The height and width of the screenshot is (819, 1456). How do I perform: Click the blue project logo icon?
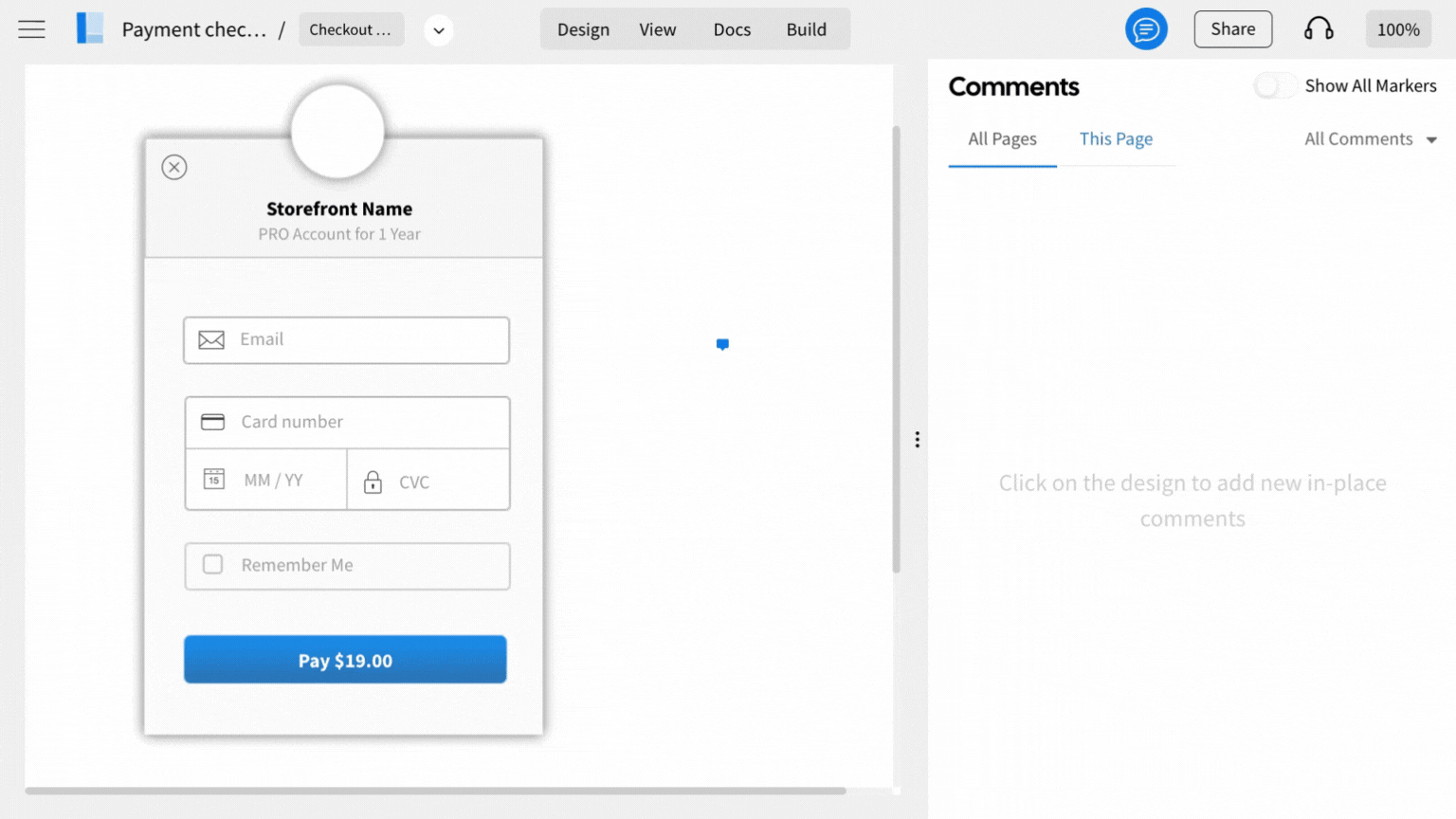[x=90, y=28]
